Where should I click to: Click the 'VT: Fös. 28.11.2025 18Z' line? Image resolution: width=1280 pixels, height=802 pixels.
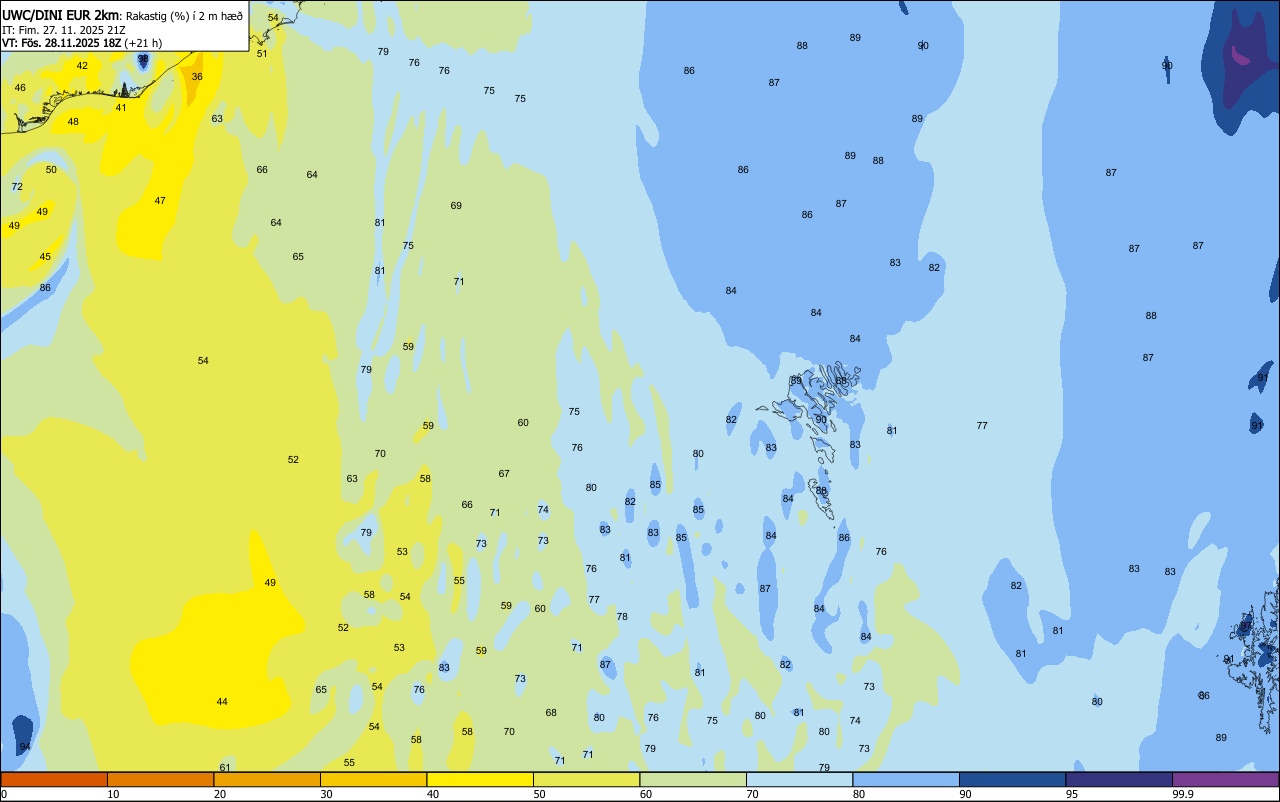(62, 43)
